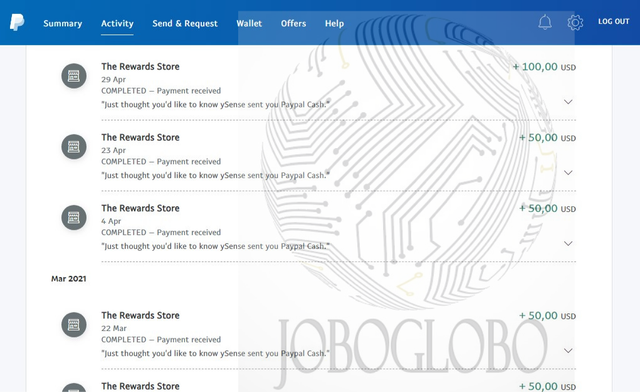Go to the Summary tab
640x392 pixels.
[63, 24]
